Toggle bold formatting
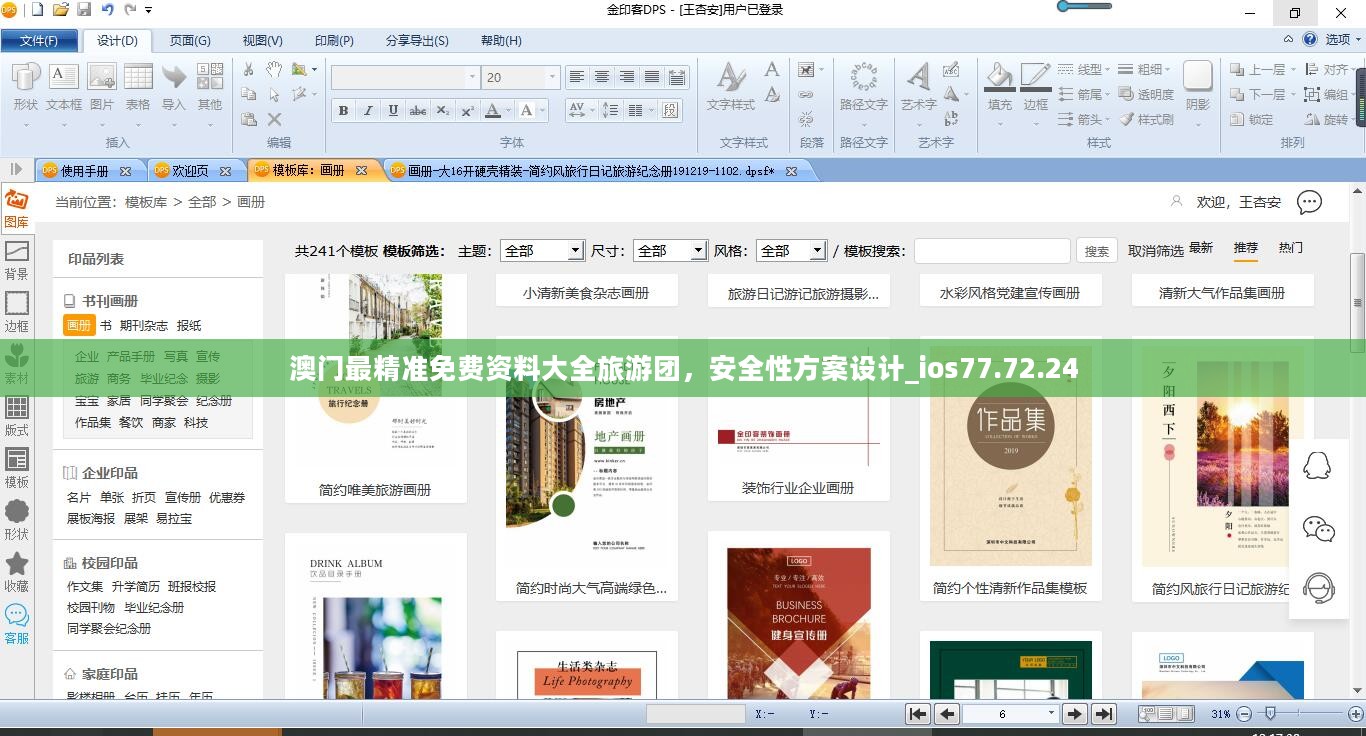This screenshot has width=1366, height=736. [343, 111]
